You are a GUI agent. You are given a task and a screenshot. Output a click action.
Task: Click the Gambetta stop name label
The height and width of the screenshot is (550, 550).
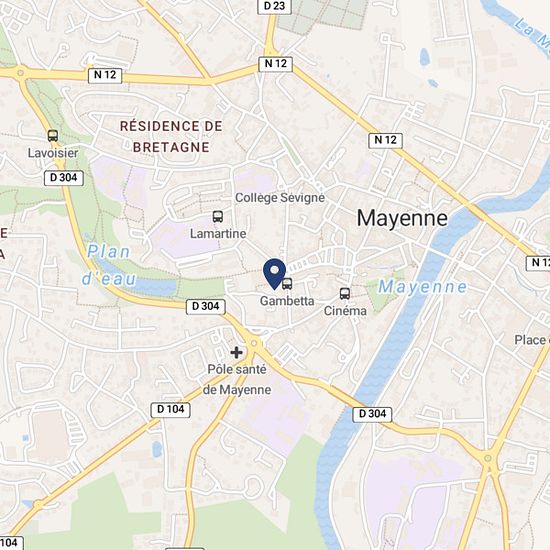287,301
